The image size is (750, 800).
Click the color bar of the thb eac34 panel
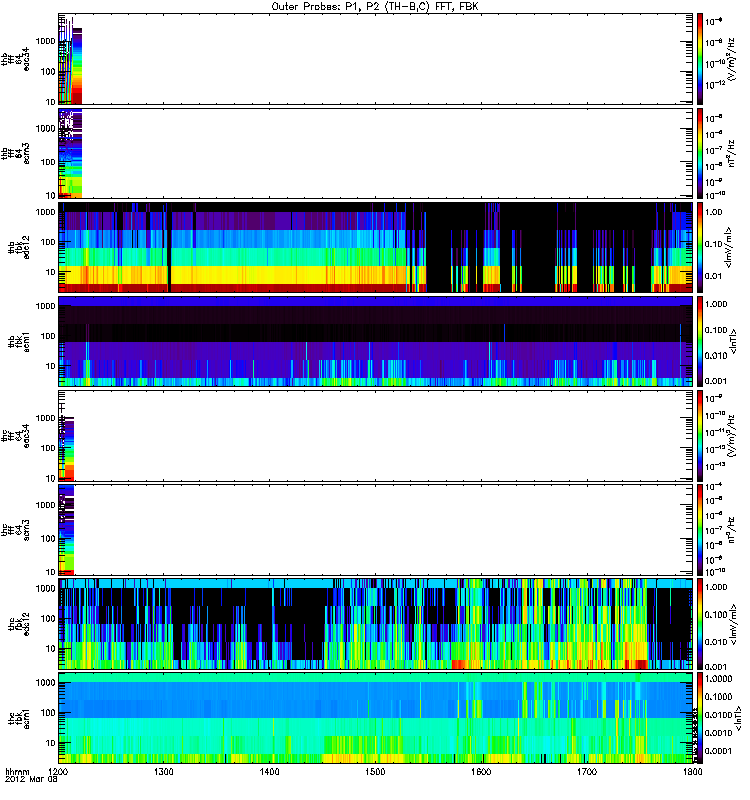700,59
